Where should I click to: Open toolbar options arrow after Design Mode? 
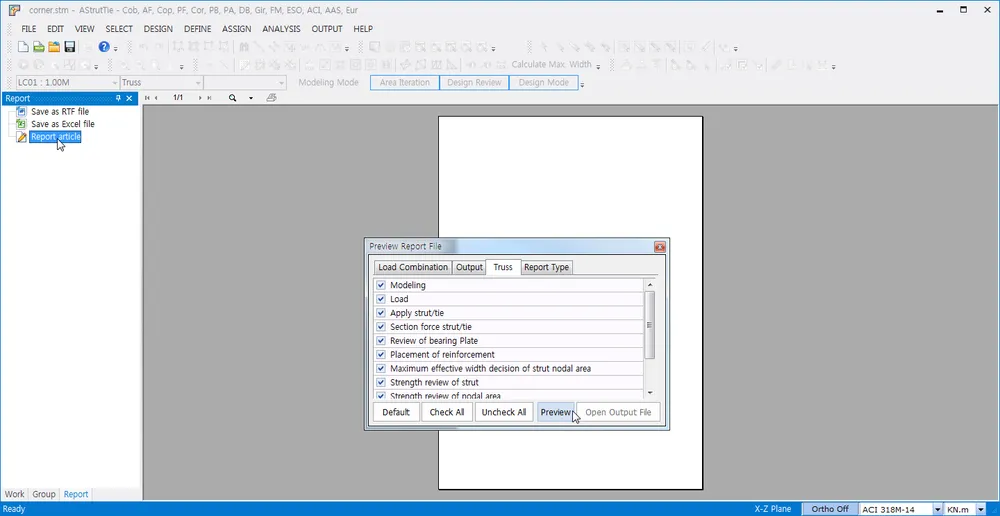click(x=582, y=84)
